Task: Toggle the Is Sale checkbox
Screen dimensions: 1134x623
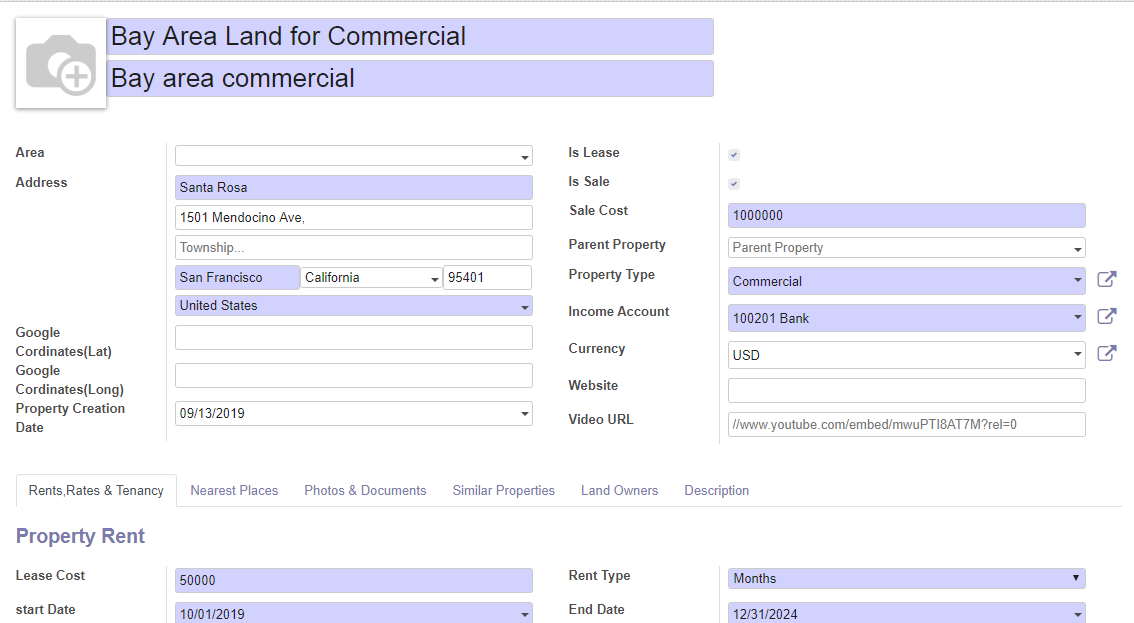Action: pyautogui.click(x=734, y=184)
